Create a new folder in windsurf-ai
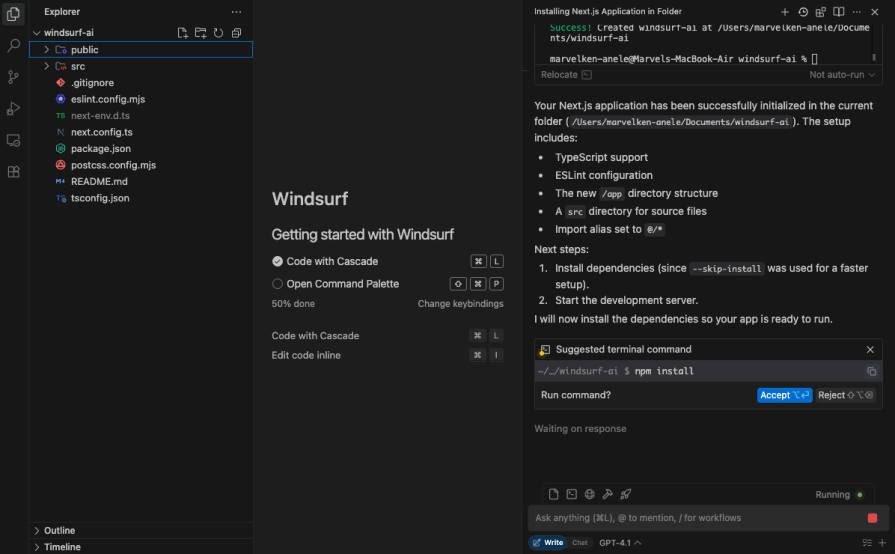This screenshot has width=895, height=554. pyautogui.click(x=200, y=33)
